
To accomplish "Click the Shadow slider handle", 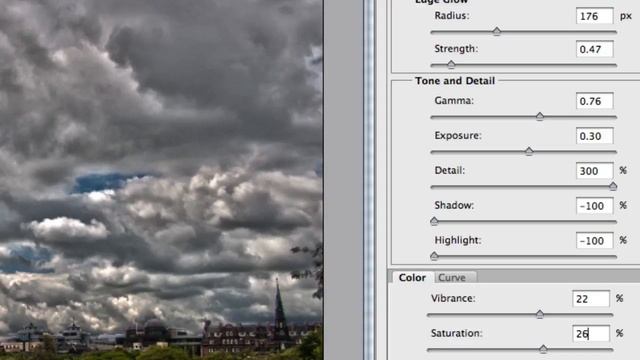I will coord(434,221).
